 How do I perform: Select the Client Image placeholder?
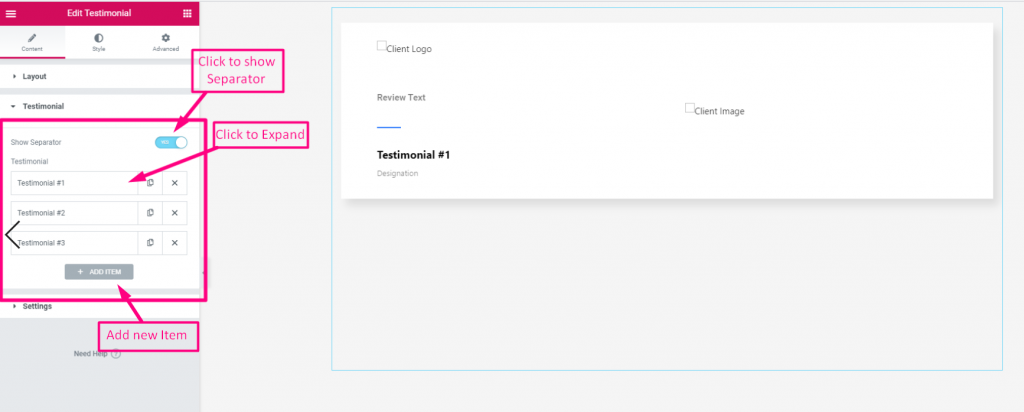pos(714,110)
